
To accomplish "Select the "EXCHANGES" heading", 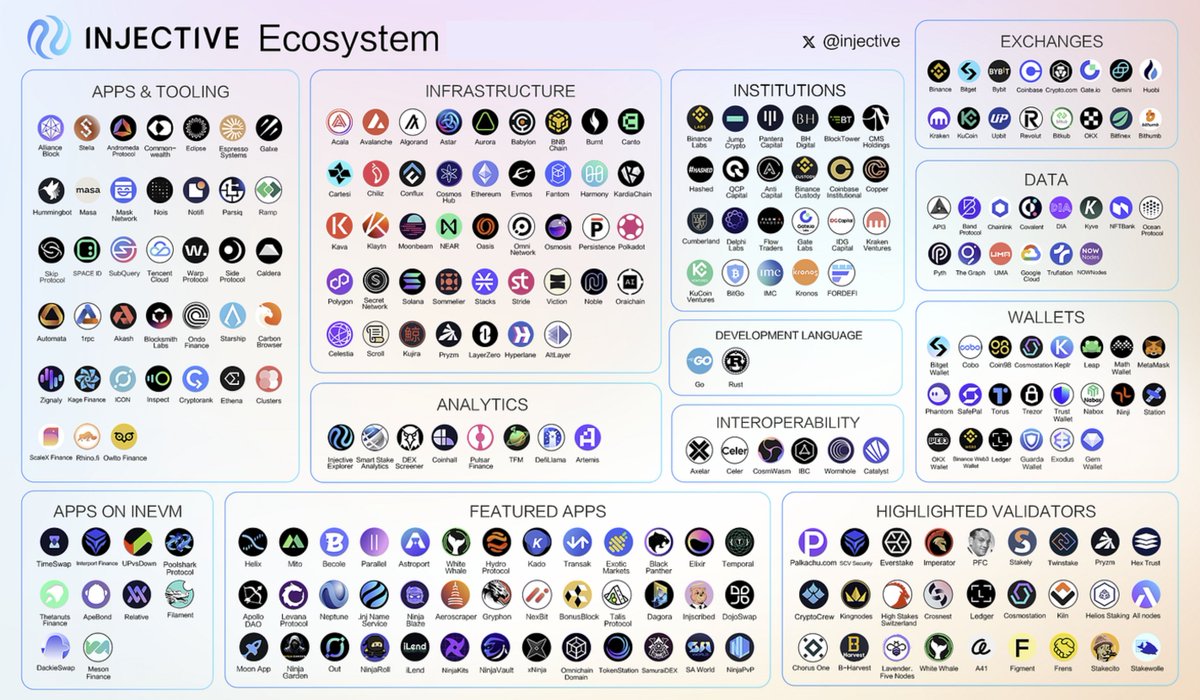I will click(x=1051, y=42).
